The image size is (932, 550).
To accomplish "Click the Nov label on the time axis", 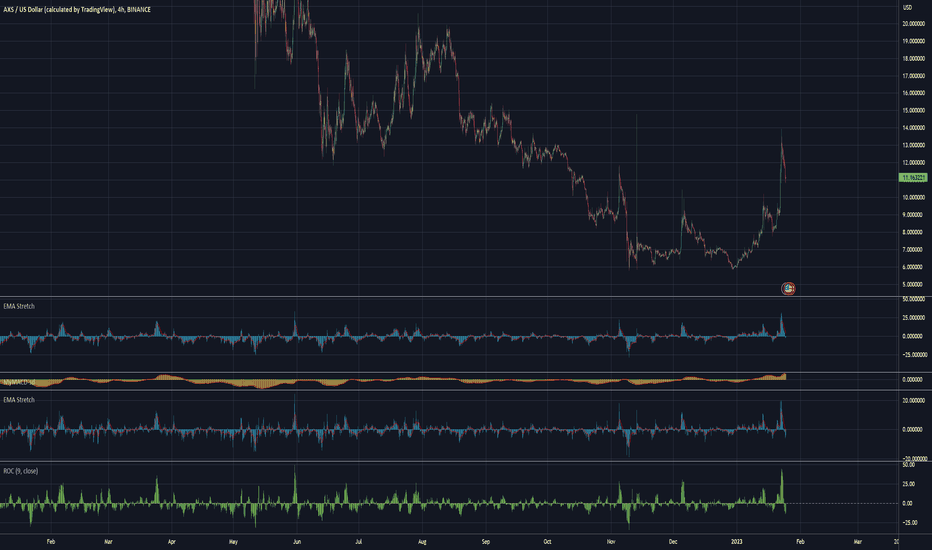I will click(x=611, y=542).
